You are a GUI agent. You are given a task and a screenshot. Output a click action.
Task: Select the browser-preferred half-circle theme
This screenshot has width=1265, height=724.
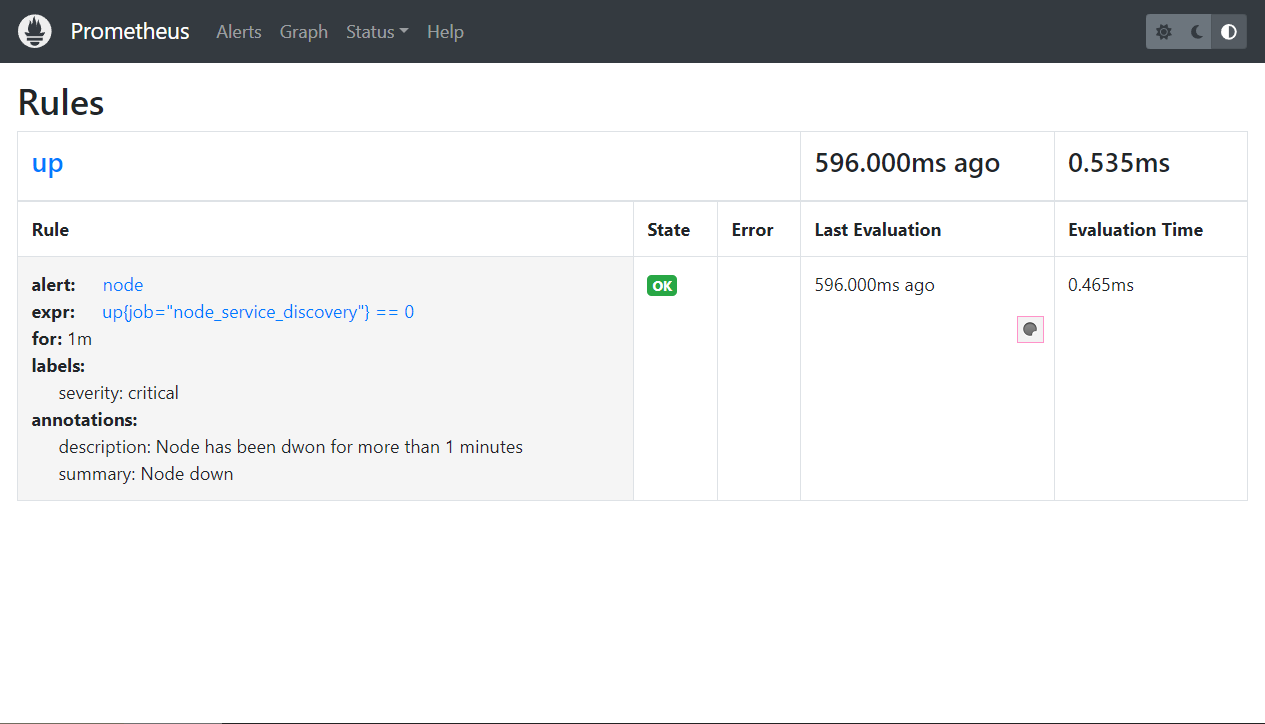(1229, 32)
